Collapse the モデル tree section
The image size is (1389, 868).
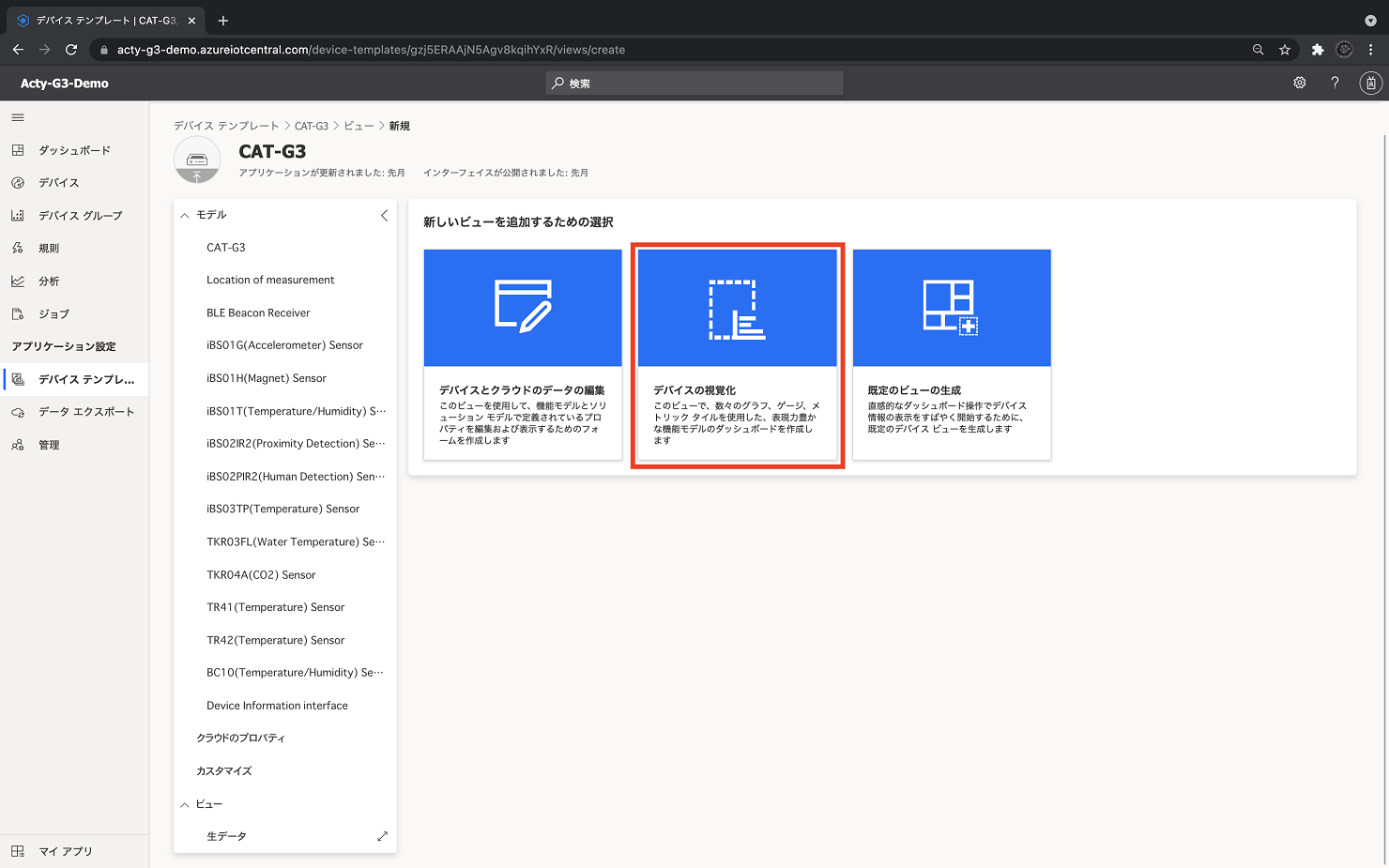pyautogui.click(x=185, y=215)
